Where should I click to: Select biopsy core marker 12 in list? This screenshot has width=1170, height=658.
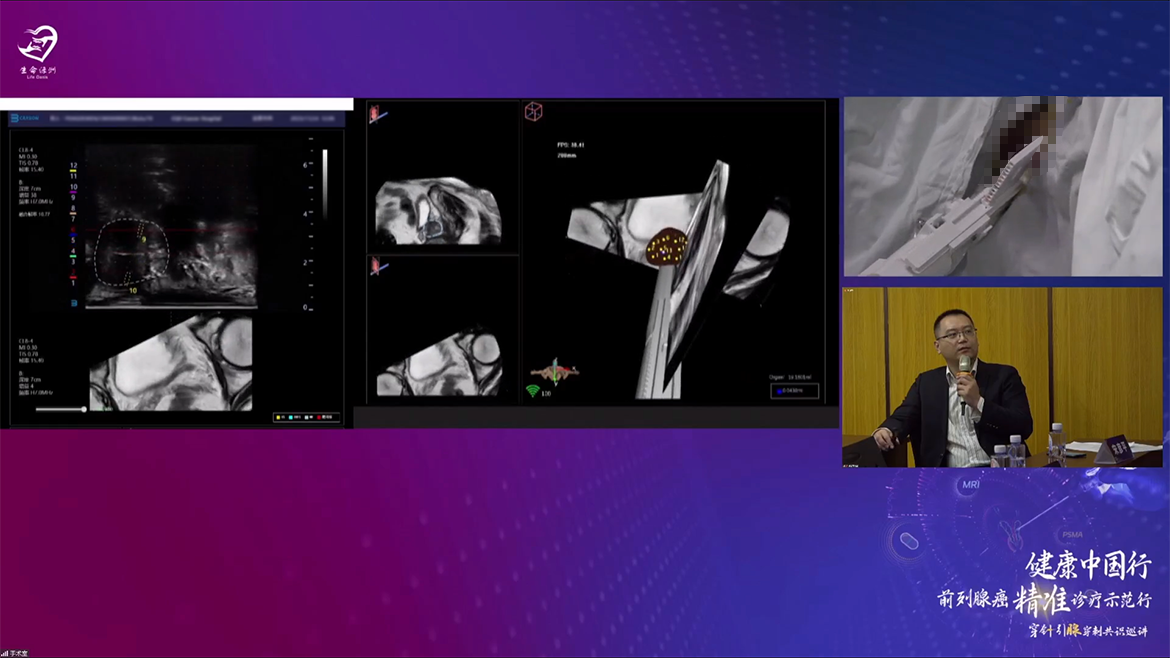73,165
